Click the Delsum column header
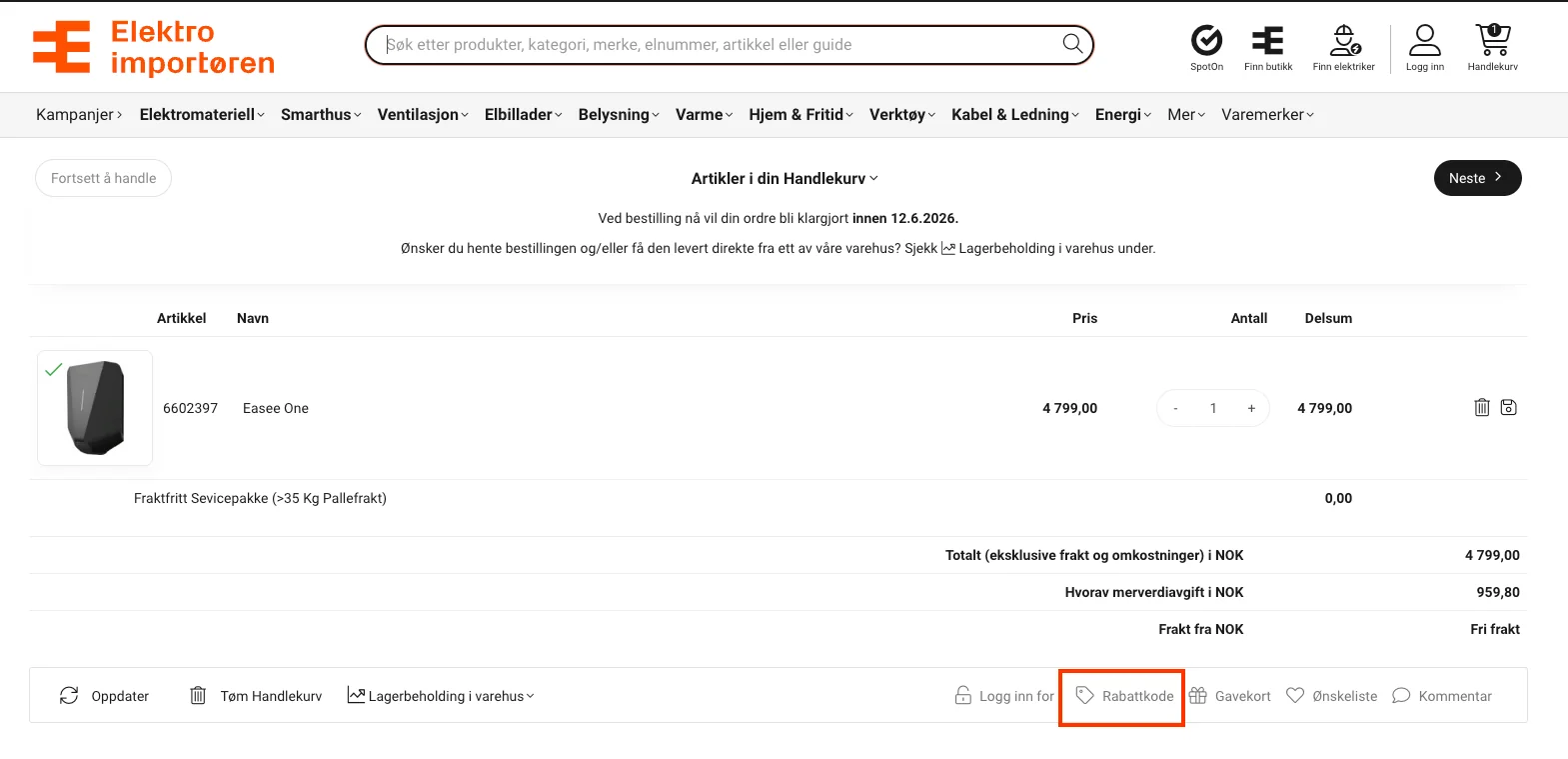This screenshot has width=1568, height=759. point(1328,318)
